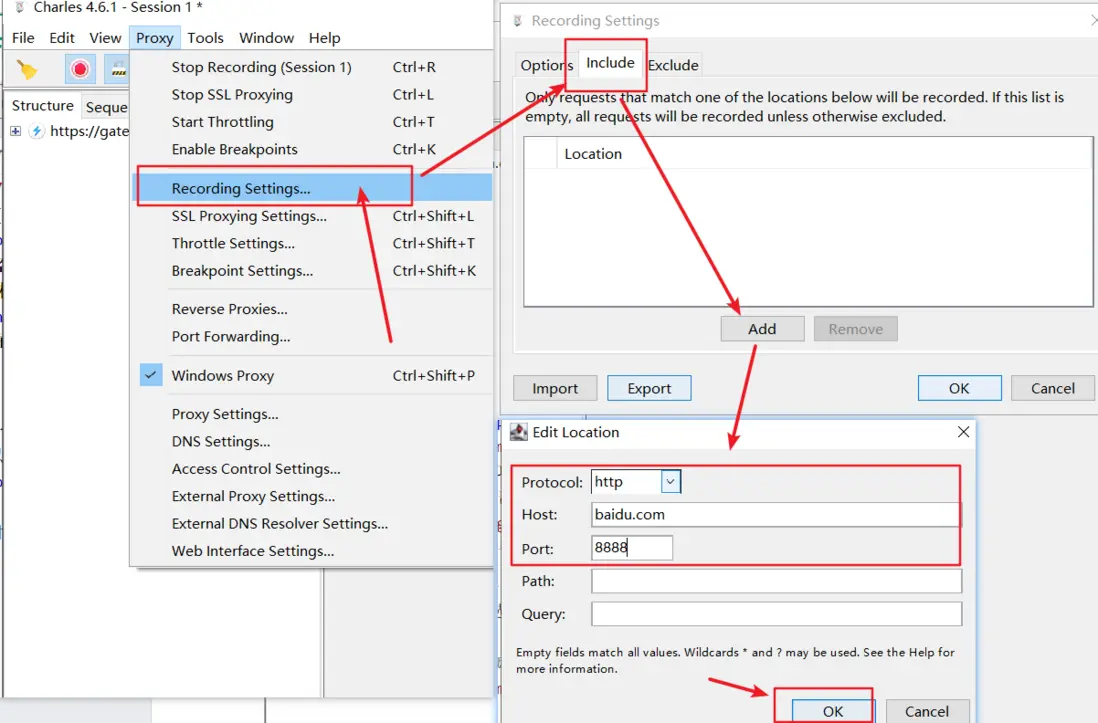This screenshot has height=723, width=1098.
Task: Click the Edit Location dialog icon
Action: click(x=519, y=432)
